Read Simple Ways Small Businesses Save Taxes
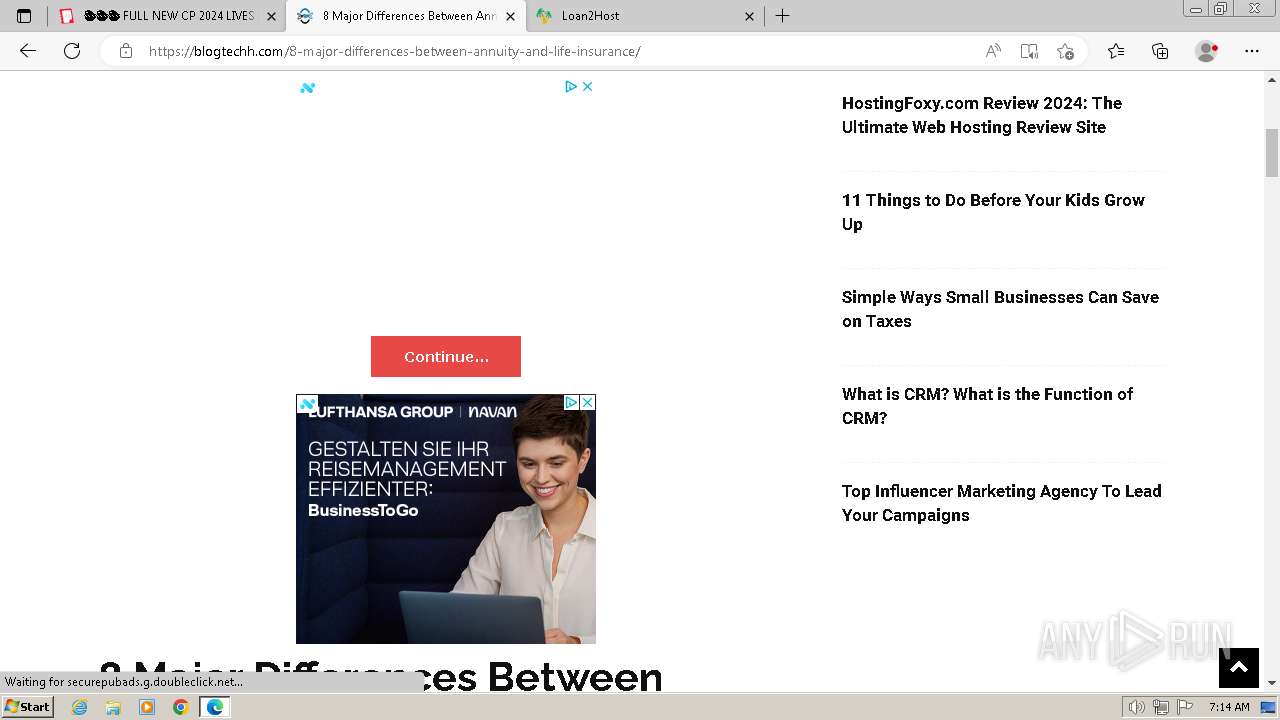1280x720 pixels. click(x=1000, y=309)
